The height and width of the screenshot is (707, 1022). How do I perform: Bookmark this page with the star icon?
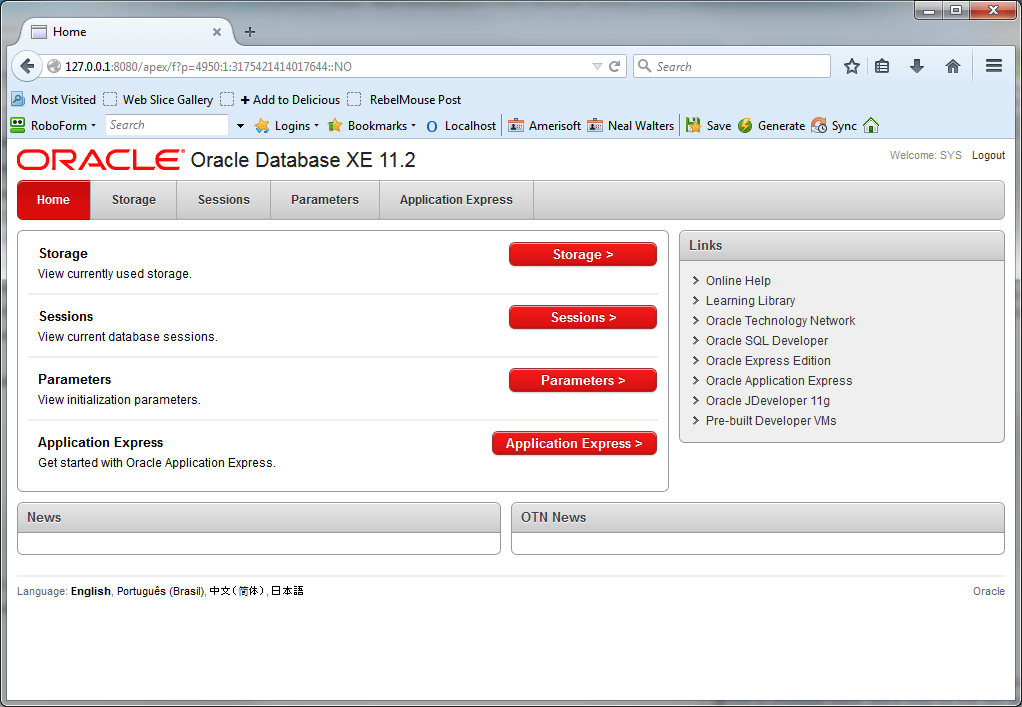(x=851, y=66)
